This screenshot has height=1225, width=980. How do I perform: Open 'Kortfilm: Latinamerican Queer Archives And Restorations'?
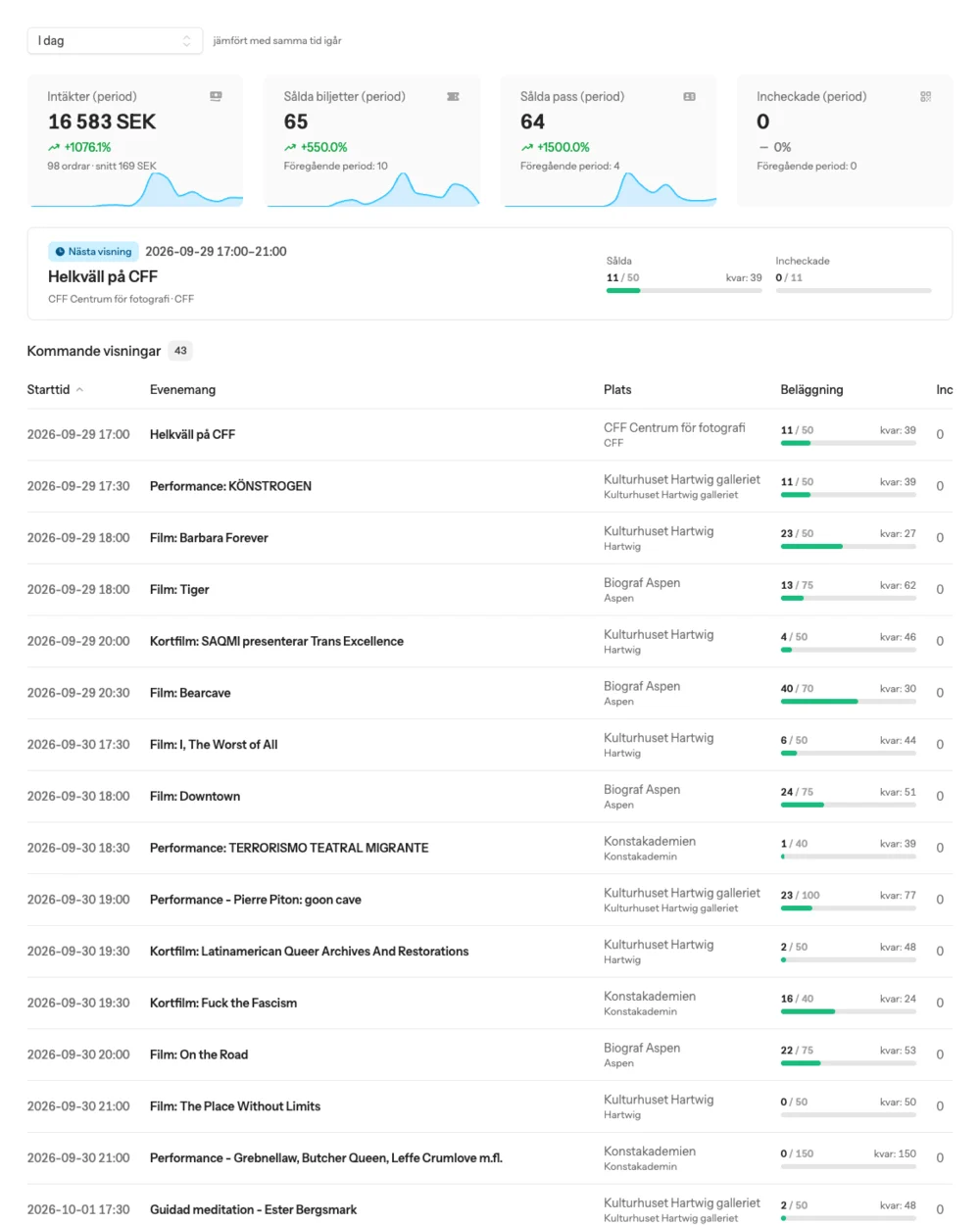point(310,952)
